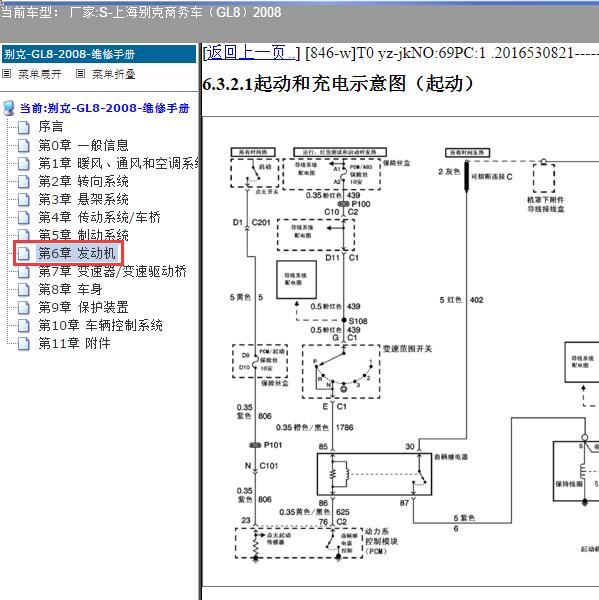Image resolution: width=599 pixels, height=600 pixels.
Task: Click the 5 红色 402 wire label
Action: click(461, 300)
